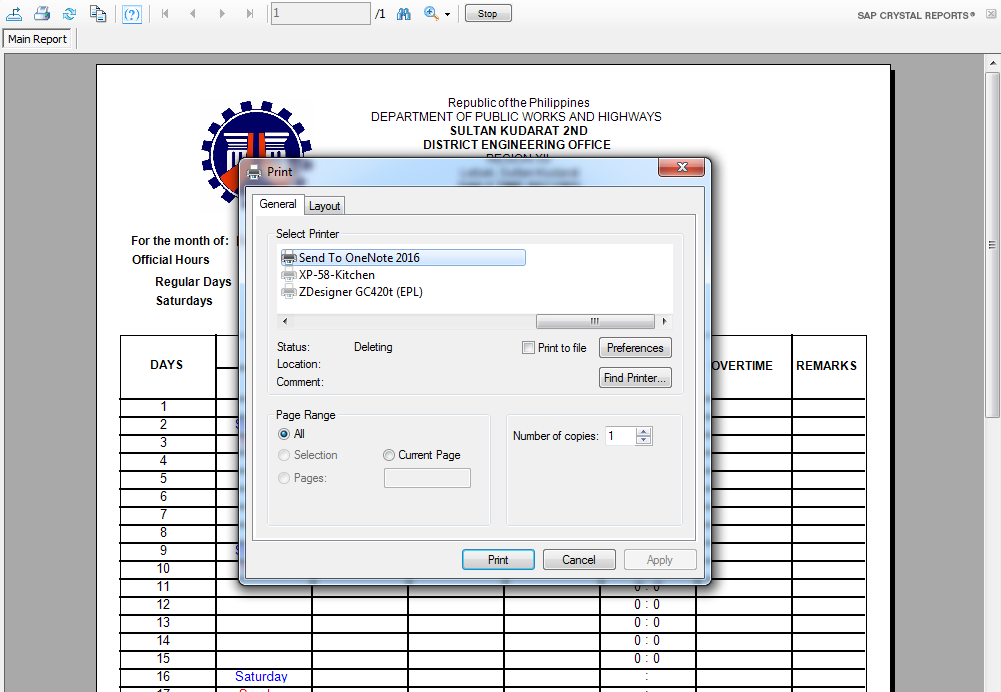Enable the Print to file checkbox

528,347
